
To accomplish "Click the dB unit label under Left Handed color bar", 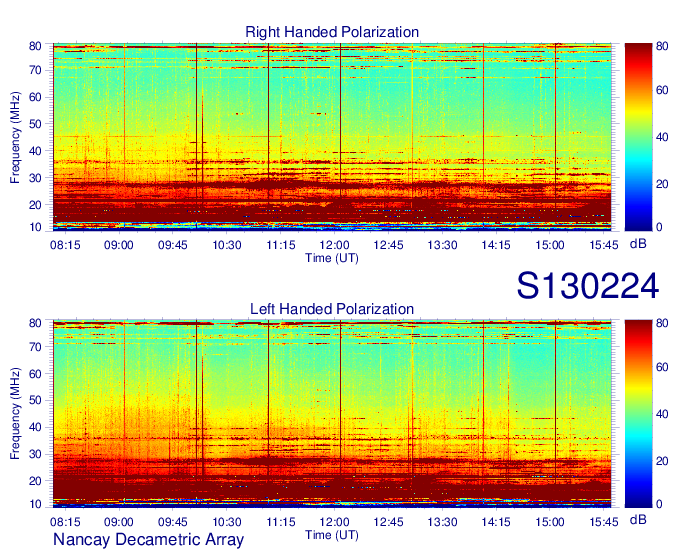I will coord(638,519).
